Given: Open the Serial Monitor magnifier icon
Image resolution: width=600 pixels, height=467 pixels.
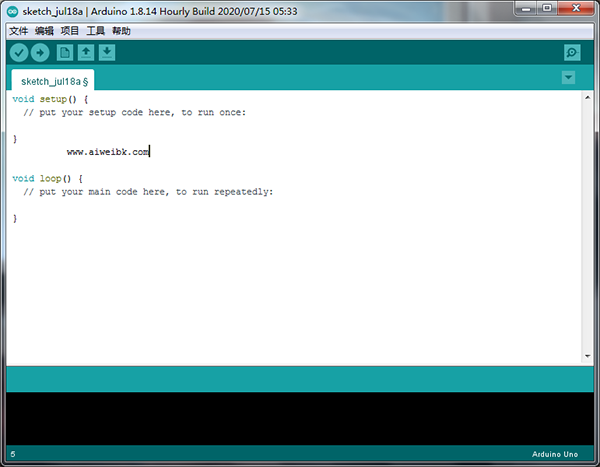Looking at the screenshot, I should tap(571, 53).
